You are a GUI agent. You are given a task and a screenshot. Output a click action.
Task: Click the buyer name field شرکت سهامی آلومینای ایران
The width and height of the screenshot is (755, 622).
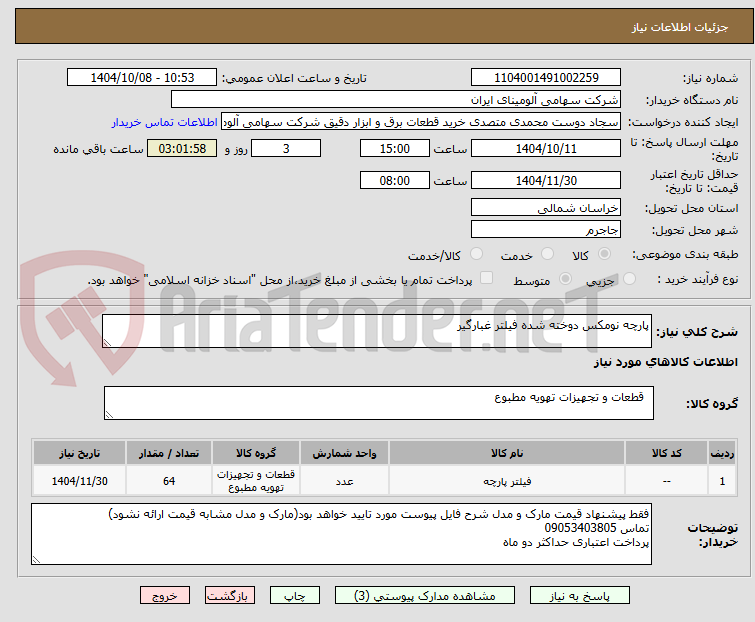click(x=396, y=100)
